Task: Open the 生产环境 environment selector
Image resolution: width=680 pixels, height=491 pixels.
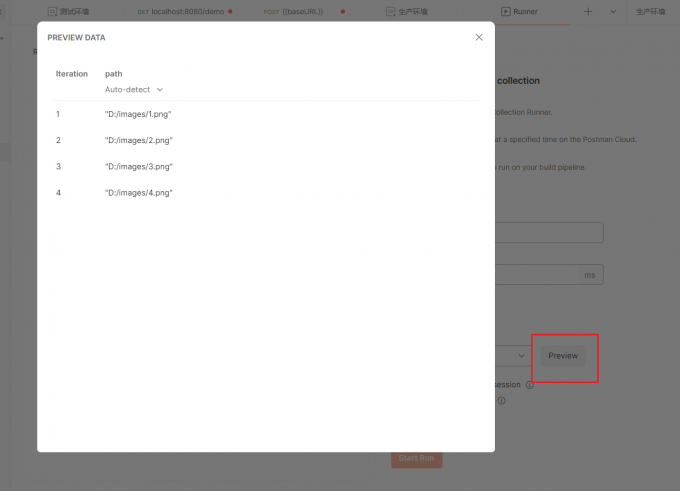Action: pos(651,12)
